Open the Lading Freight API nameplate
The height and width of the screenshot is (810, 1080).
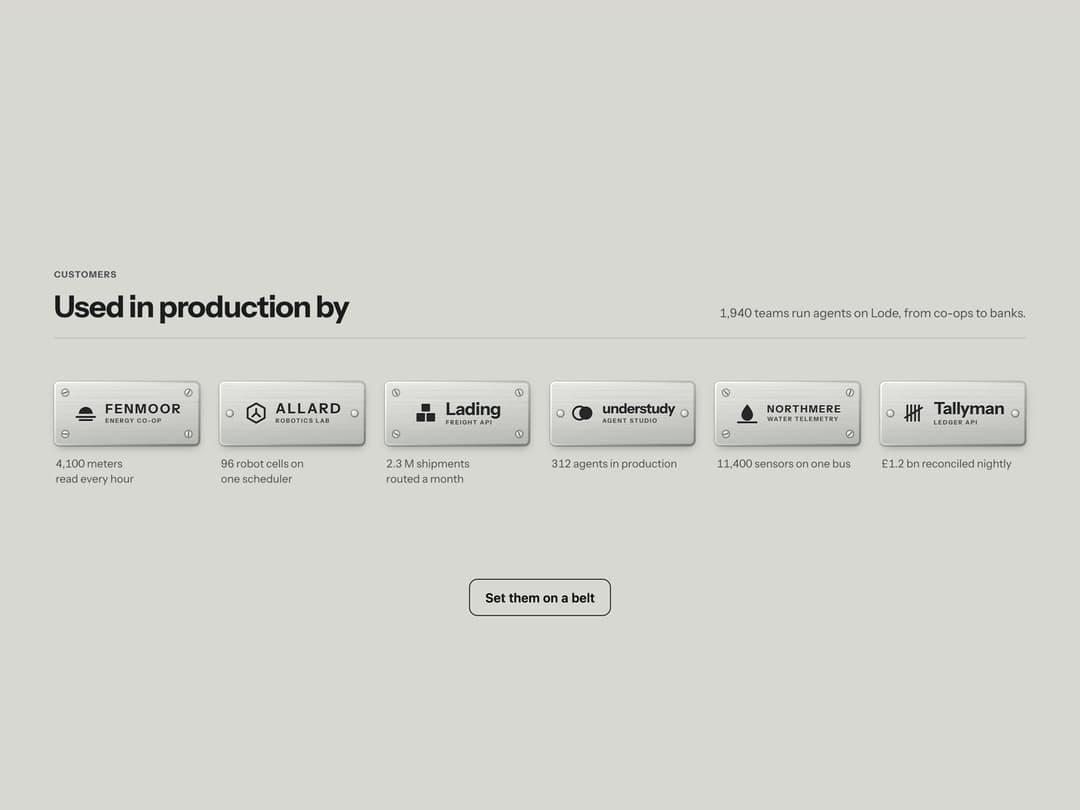coord(457,413)
